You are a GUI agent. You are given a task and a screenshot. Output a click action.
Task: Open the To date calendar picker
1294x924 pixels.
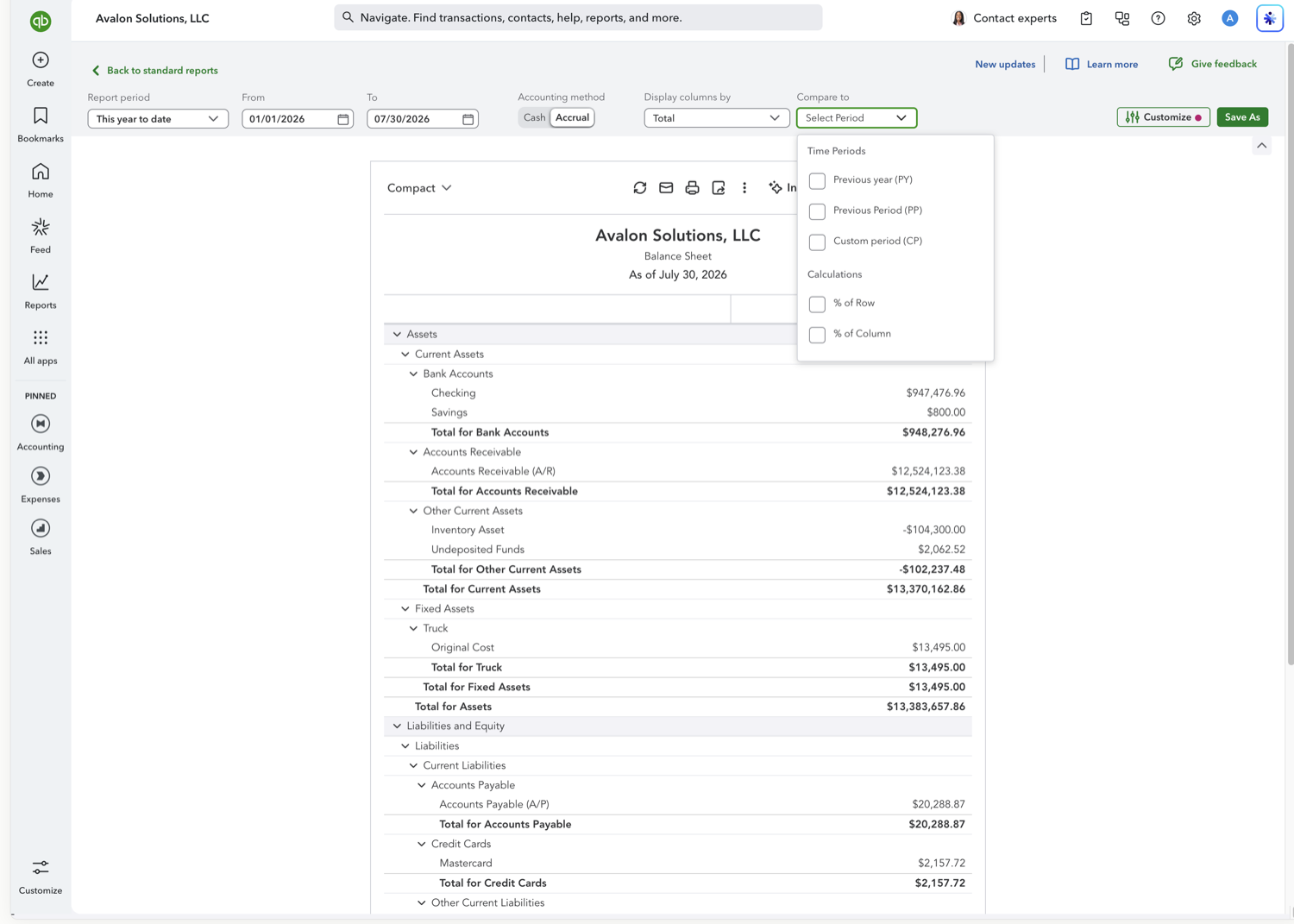pos(468,119)
